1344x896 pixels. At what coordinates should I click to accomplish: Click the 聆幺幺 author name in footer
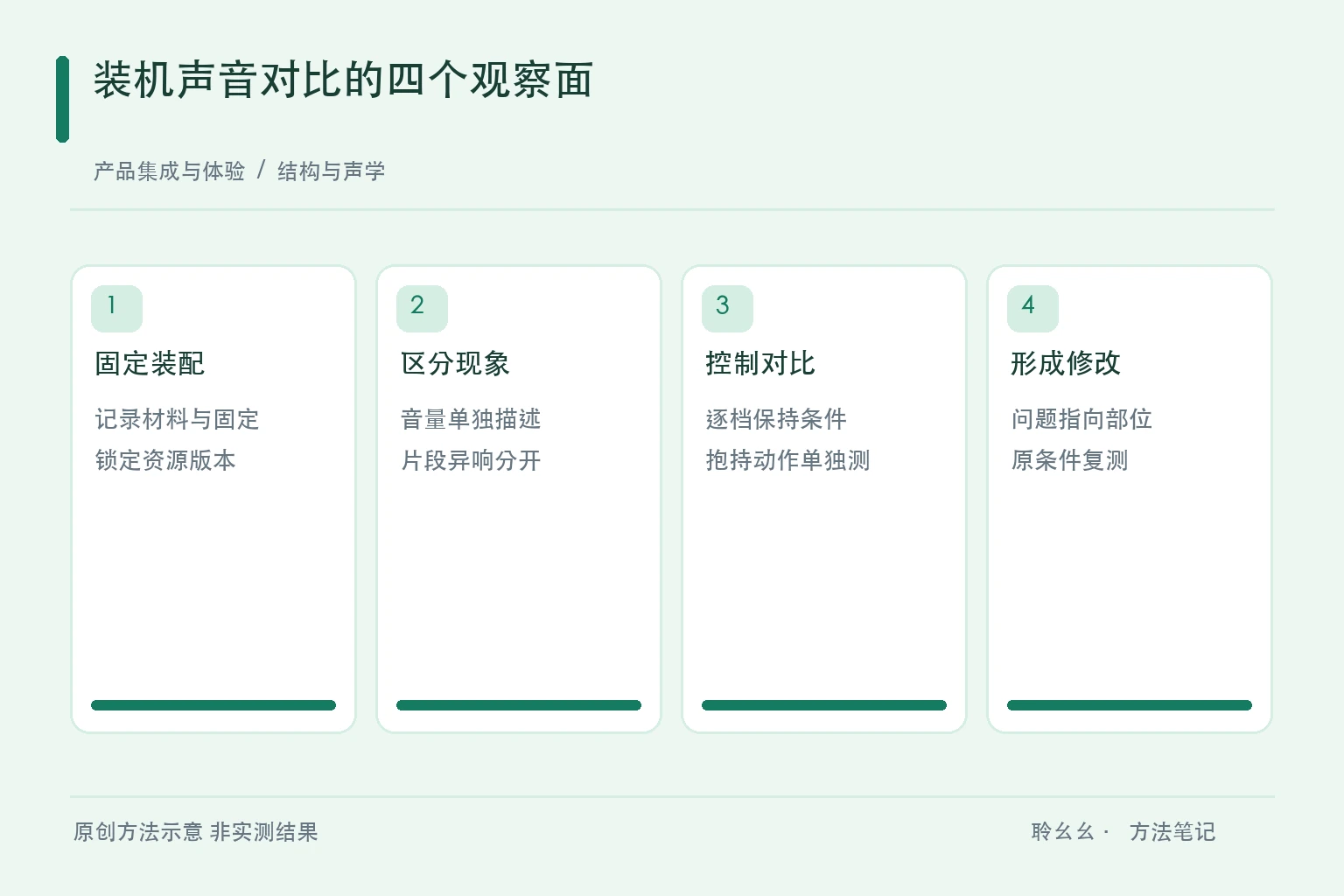click(1063, 831)
